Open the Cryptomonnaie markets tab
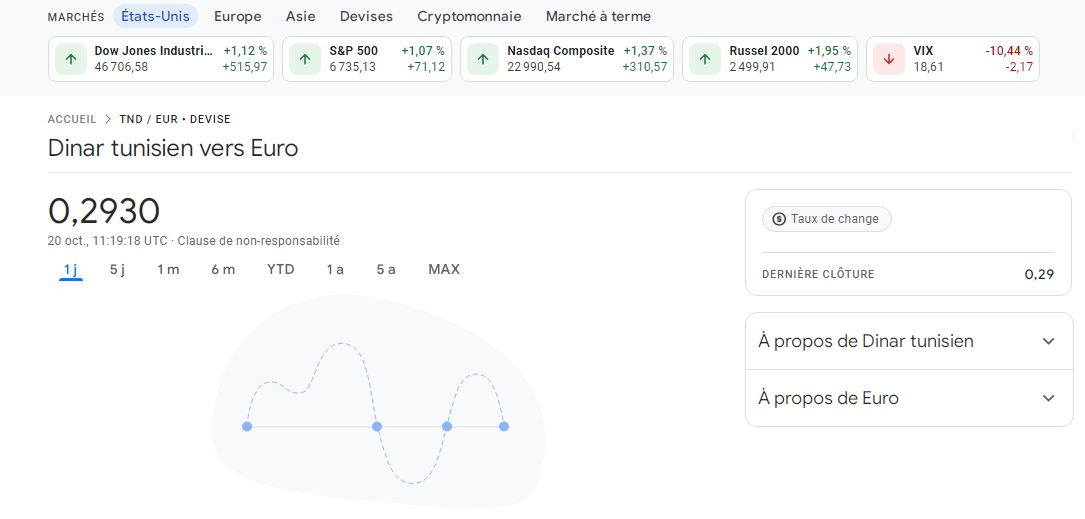The width and height of the screenshot is (1085, 519). (x=469, y=16)
